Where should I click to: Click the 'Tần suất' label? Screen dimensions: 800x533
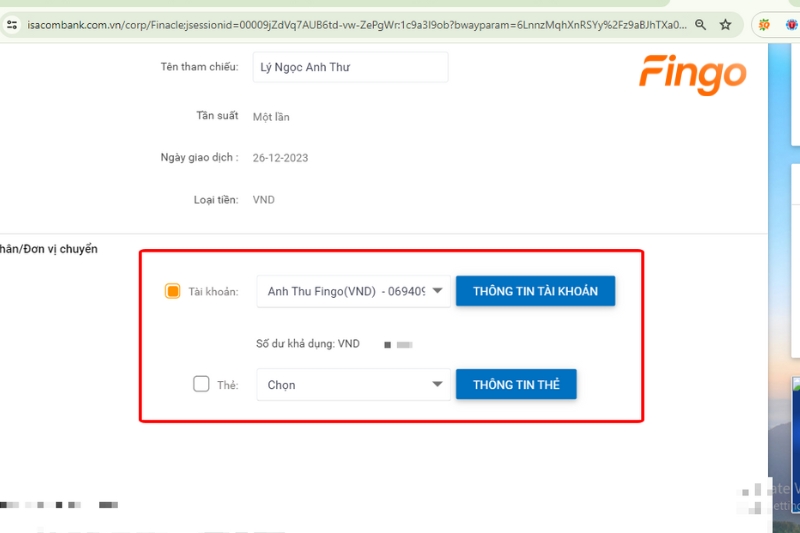tap(217, 116)
